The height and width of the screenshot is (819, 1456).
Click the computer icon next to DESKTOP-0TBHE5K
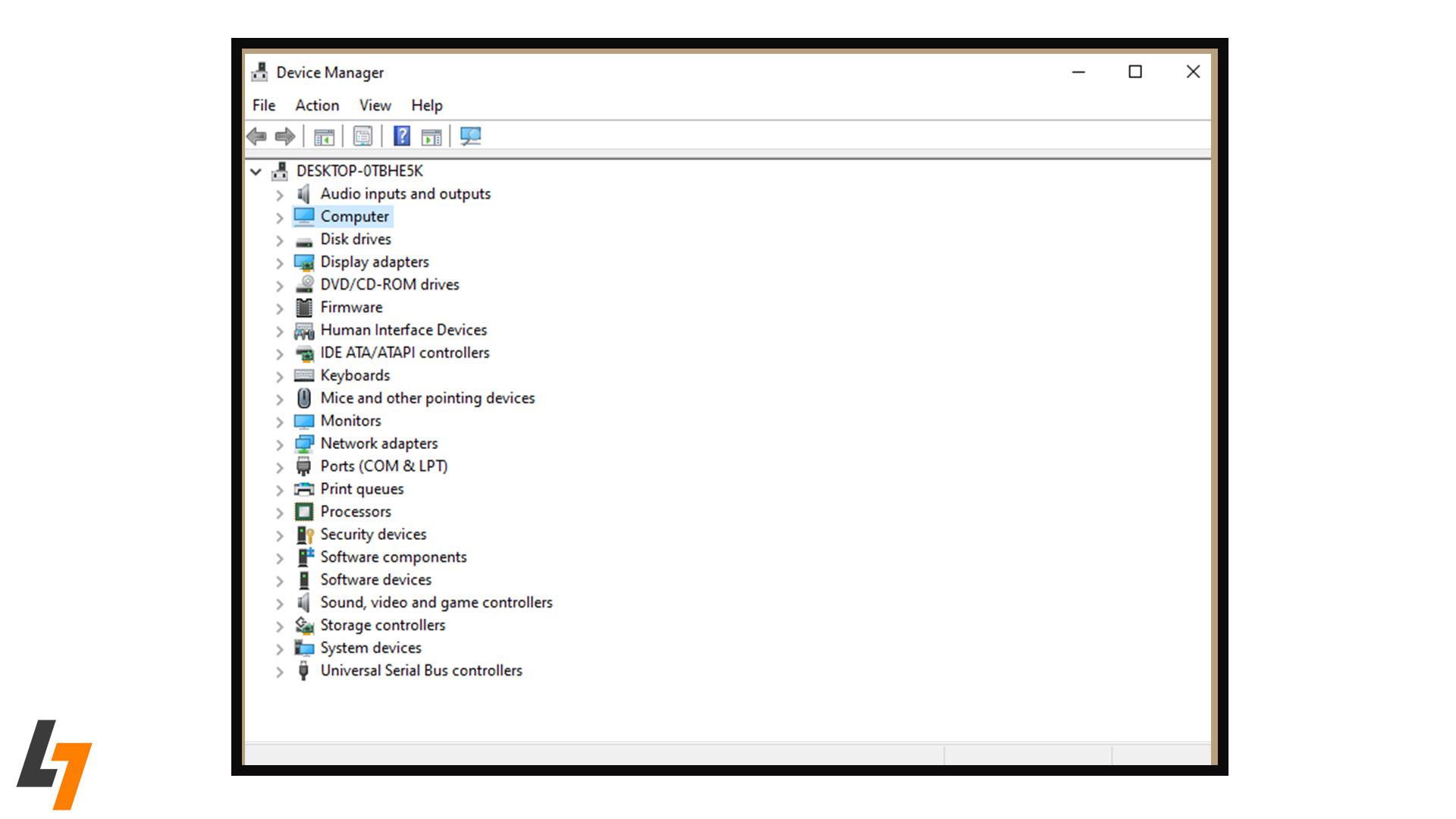(280, 171)
